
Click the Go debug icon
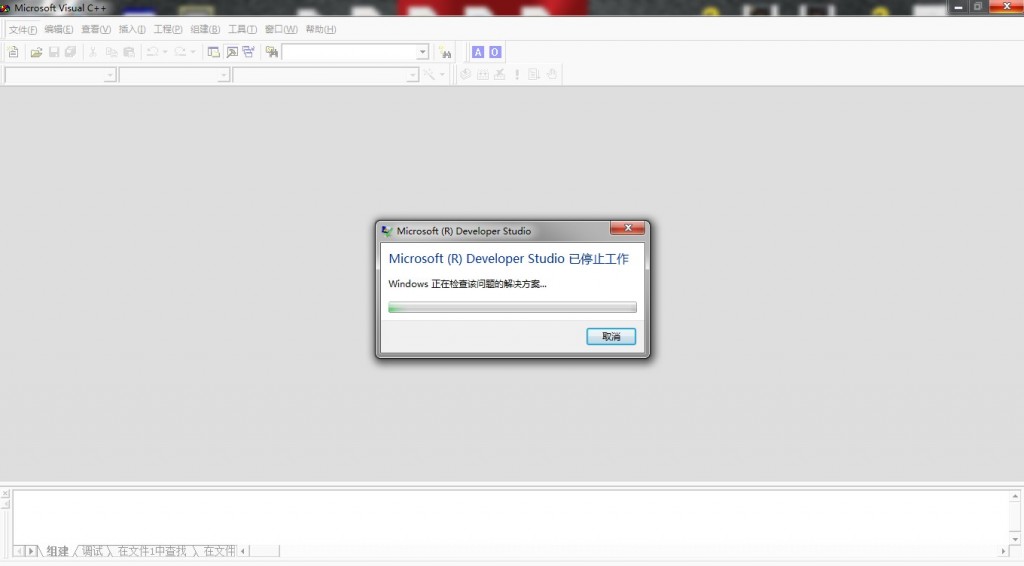point(534,74)
